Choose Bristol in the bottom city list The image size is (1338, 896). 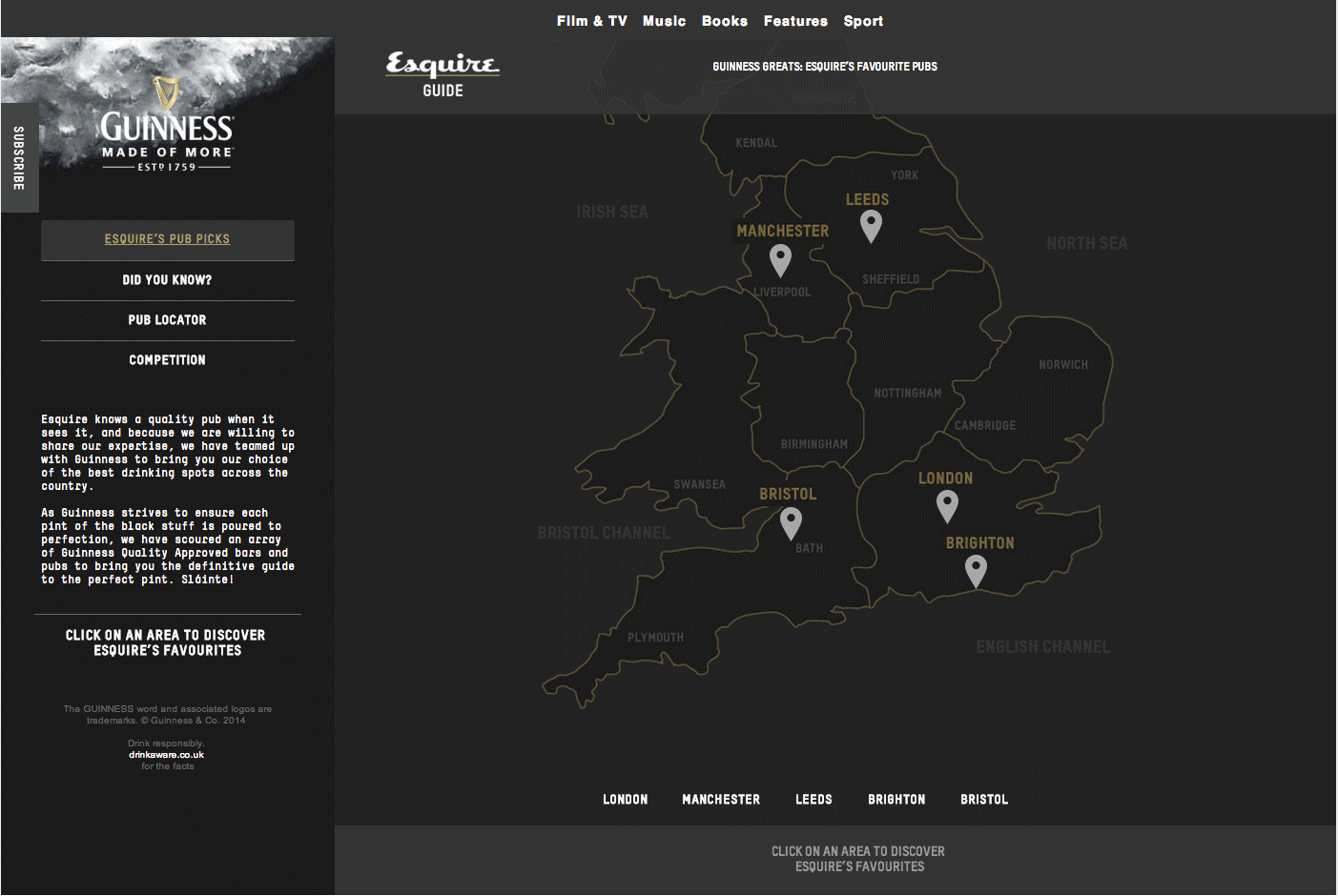pos(984,800)
